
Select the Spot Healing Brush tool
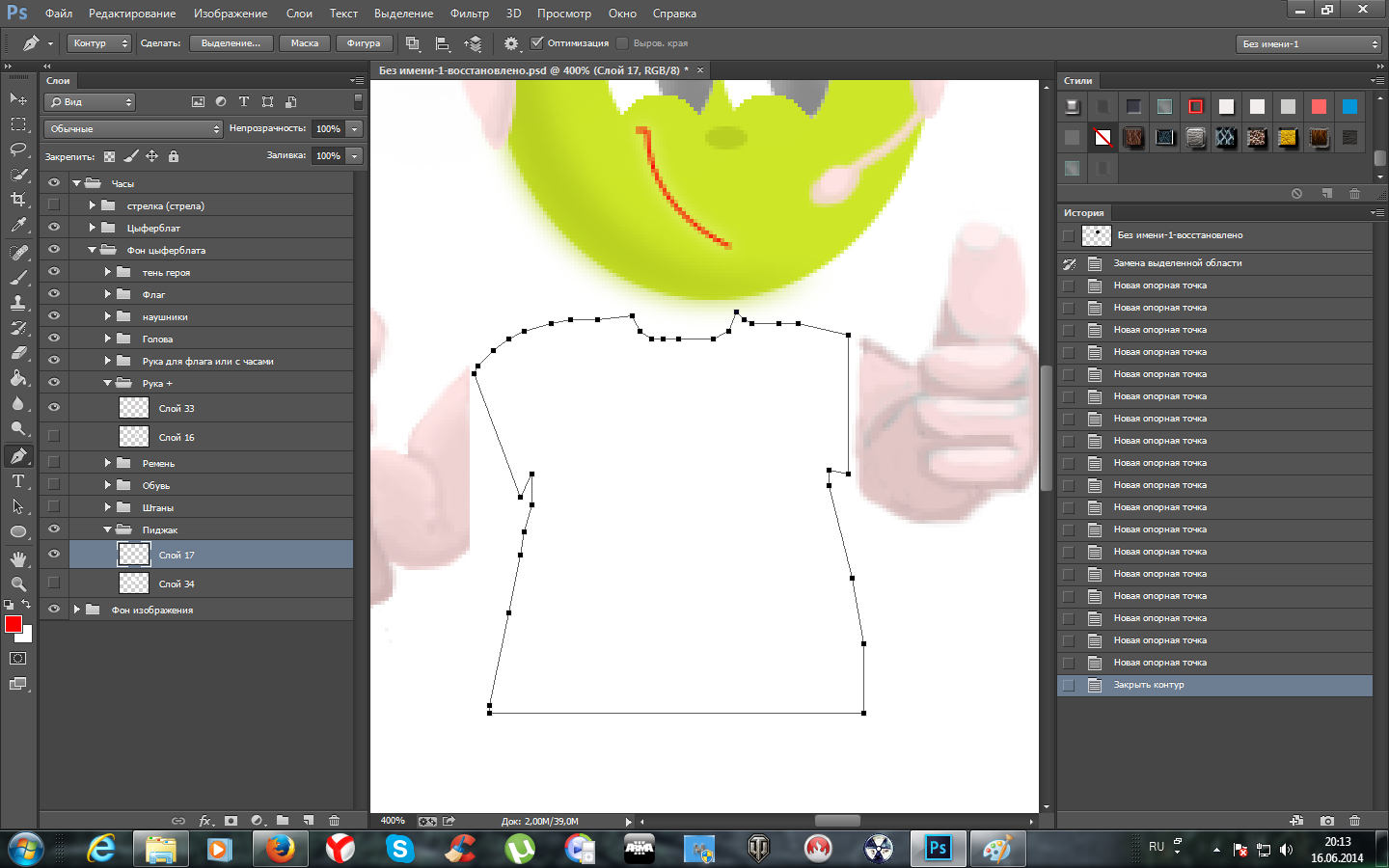pyautogui.click(x=18, y=252)
